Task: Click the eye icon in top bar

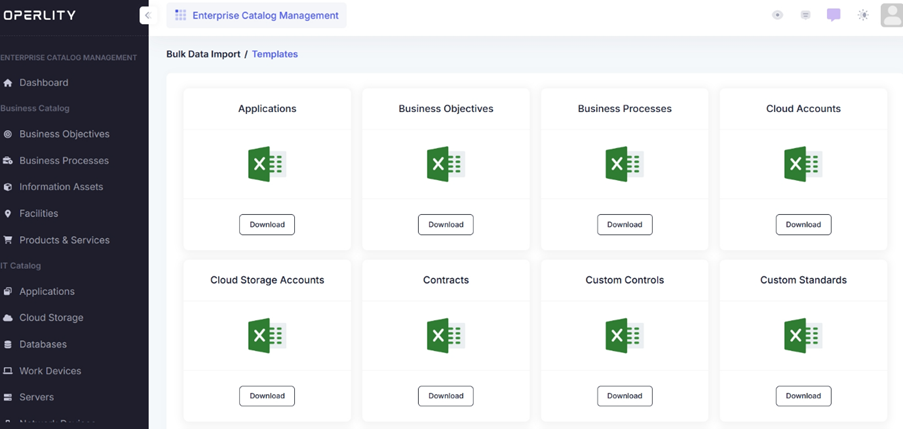Action: coord(777,15)
